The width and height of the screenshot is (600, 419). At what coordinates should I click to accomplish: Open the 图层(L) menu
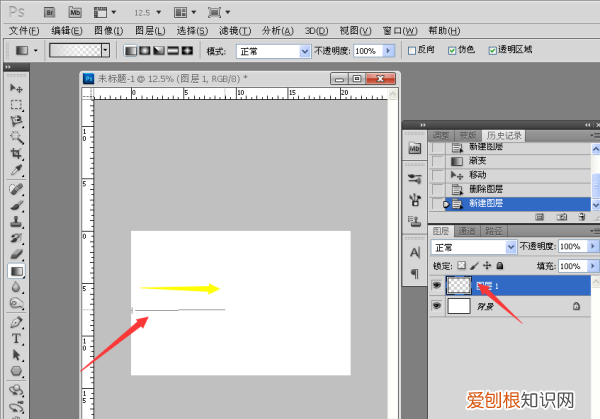click(x=150, y=31)
